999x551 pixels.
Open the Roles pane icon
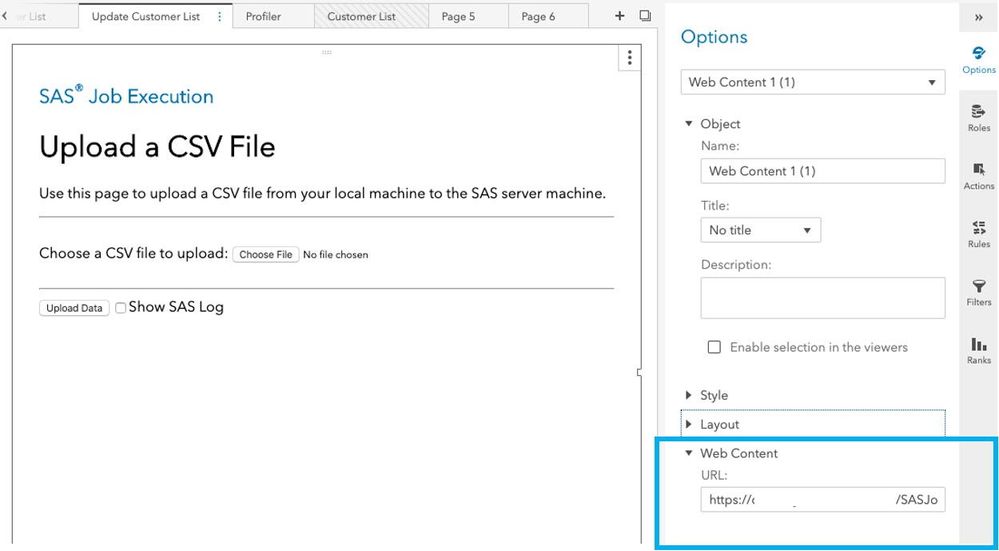(x=979, y=117)
